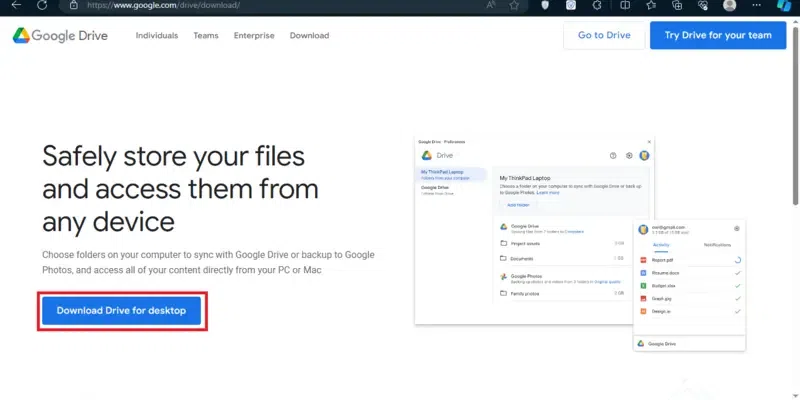
Task: Open the Individuals nav item
Action: coord(157,36)
